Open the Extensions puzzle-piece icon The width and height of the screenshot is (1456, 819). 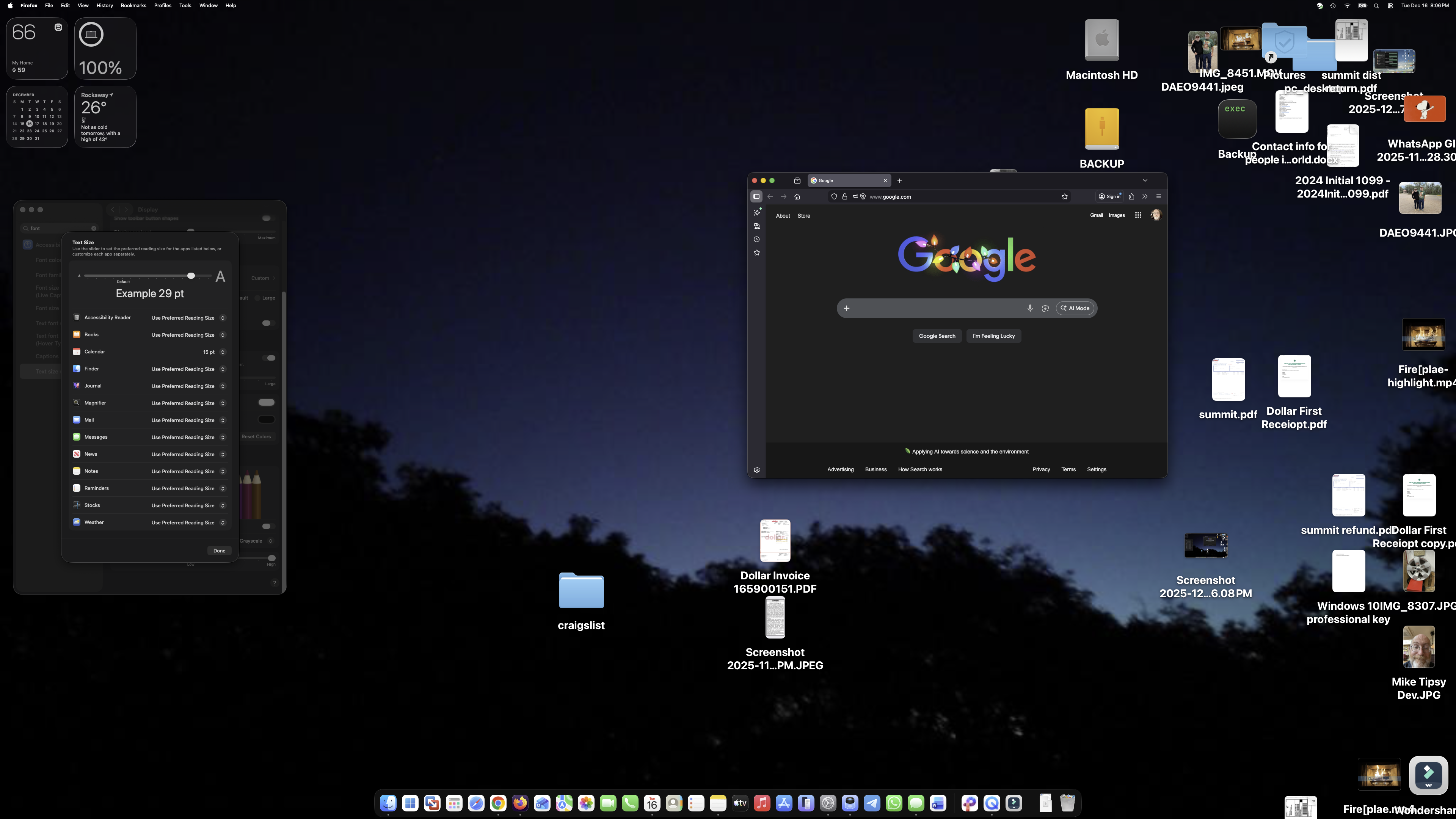[x=1131, y=197]
